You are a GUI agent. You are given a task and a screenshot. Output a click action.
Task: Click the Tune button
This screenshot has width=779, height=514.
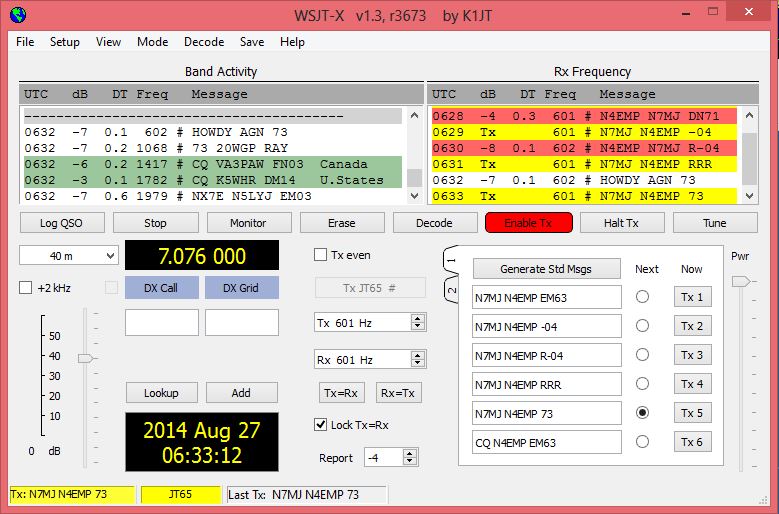pyautogui.click(x=715, y=223)
